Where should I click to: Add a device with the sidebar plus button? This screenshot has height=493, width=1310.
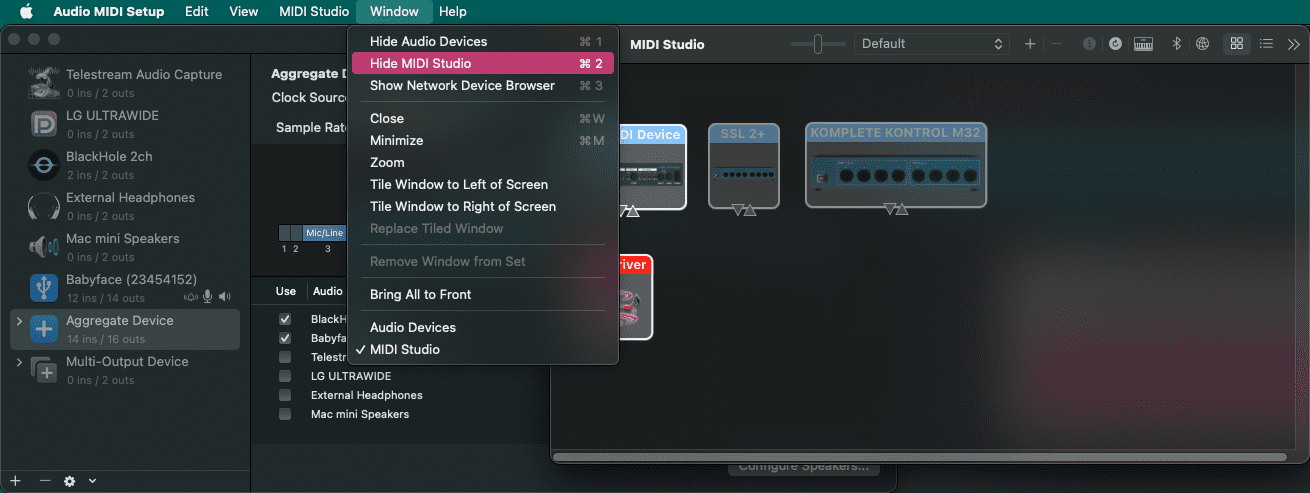[x=15, y=481]
